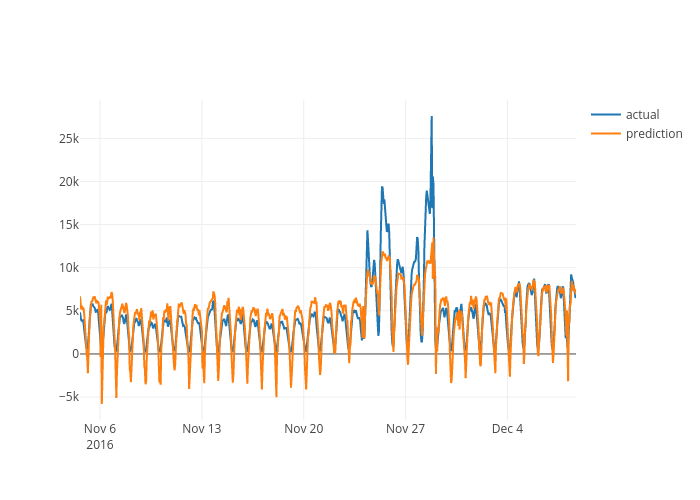Click the 2016 year label under axis
The width and height of the screenshot is (700, 500).
point(100,445)
